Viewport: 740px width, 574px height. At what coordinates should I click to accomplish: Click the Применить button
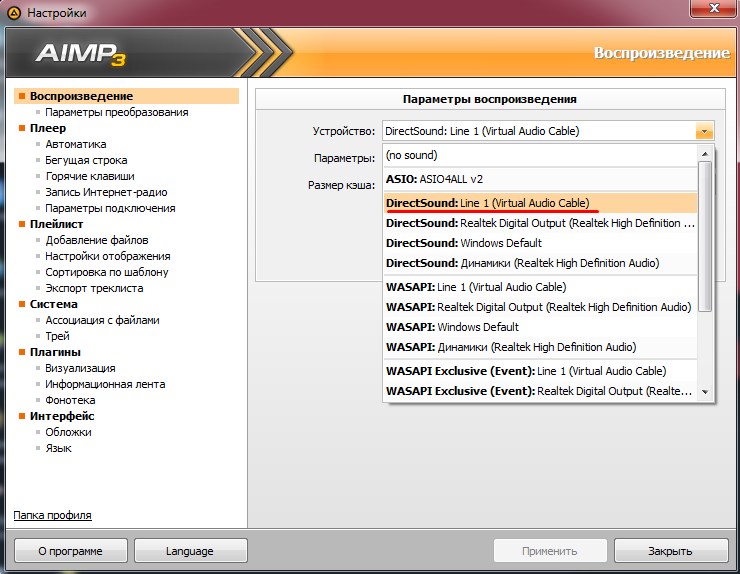pos(550,551)
